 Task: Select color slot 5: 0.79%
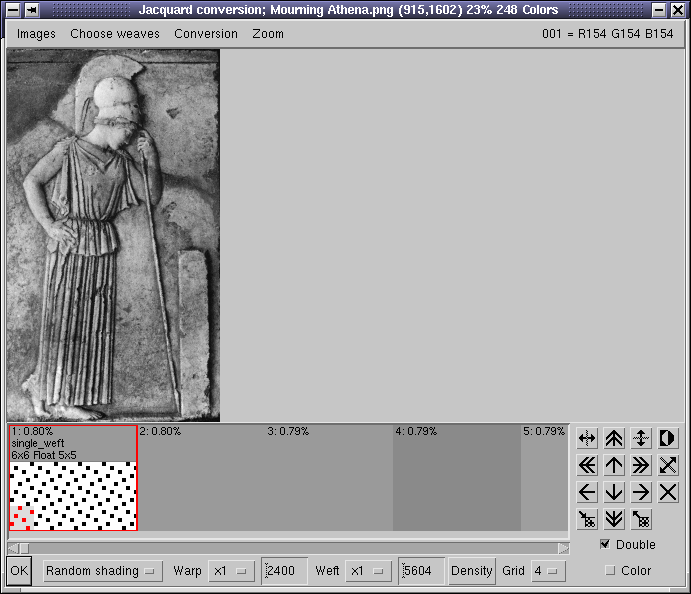[x=545, y=478]
